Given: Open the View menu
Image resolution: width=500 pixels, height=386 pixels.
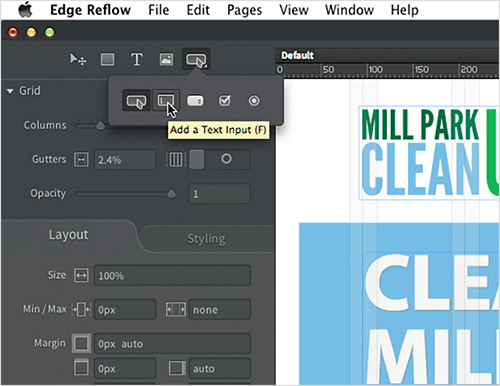Looking at the screenshot, I should pos(294,10).
